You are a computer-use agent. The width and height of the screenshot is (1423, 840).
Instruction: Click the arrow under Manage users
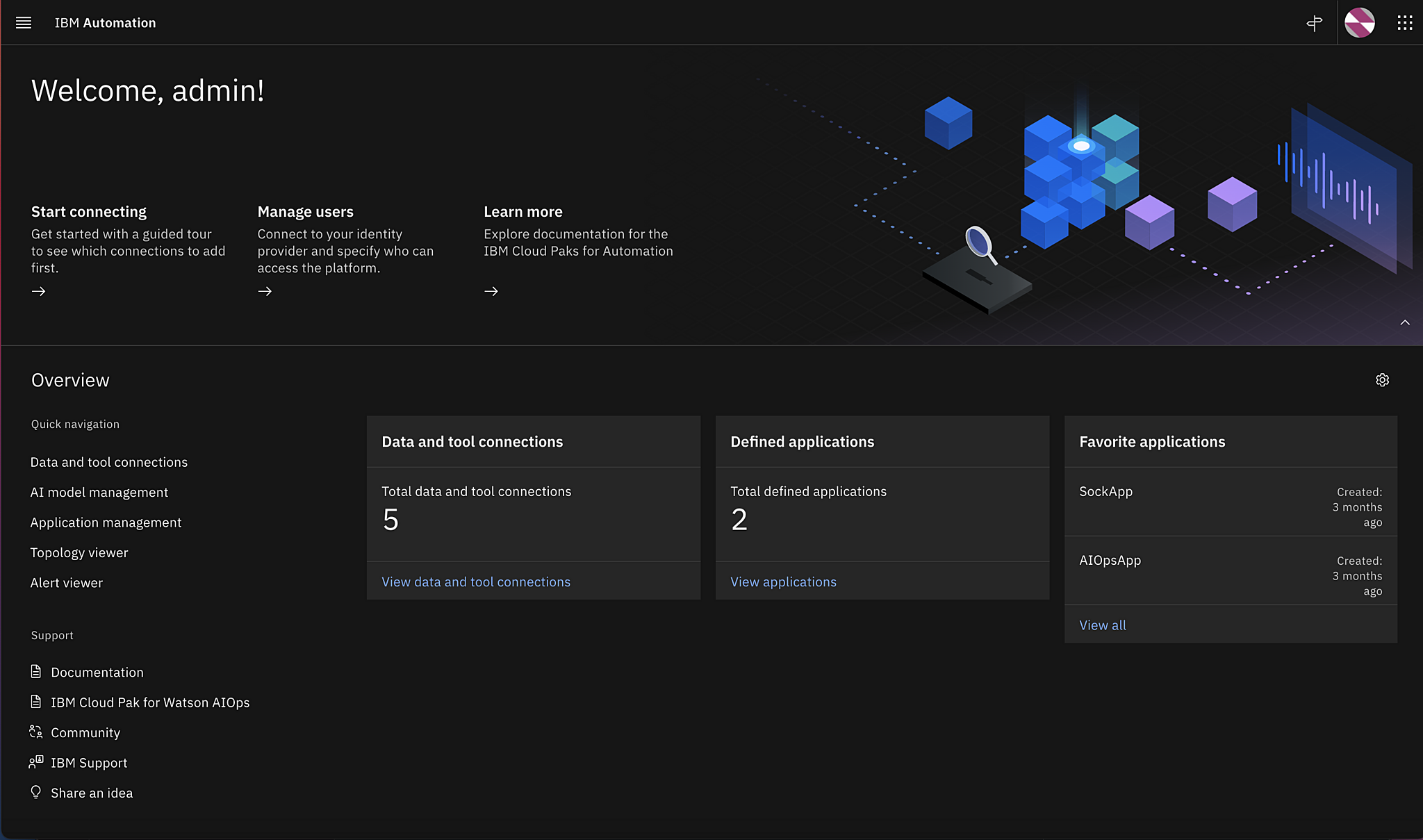[265, 291]
